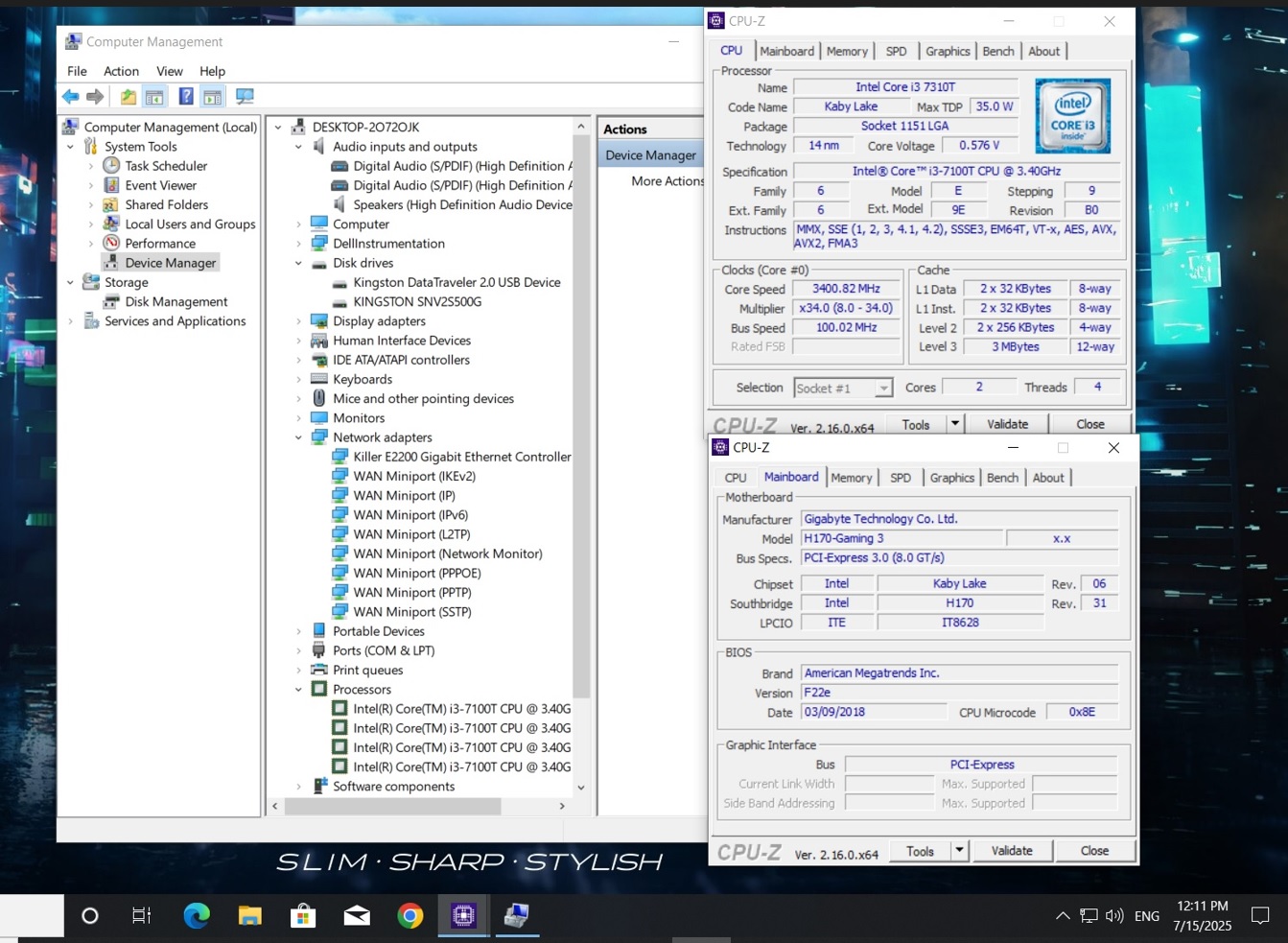1288x943 pixels.
Task: Switch to Graphics tab in lower CPU-Z window
Action: click(x=951, y=478)
